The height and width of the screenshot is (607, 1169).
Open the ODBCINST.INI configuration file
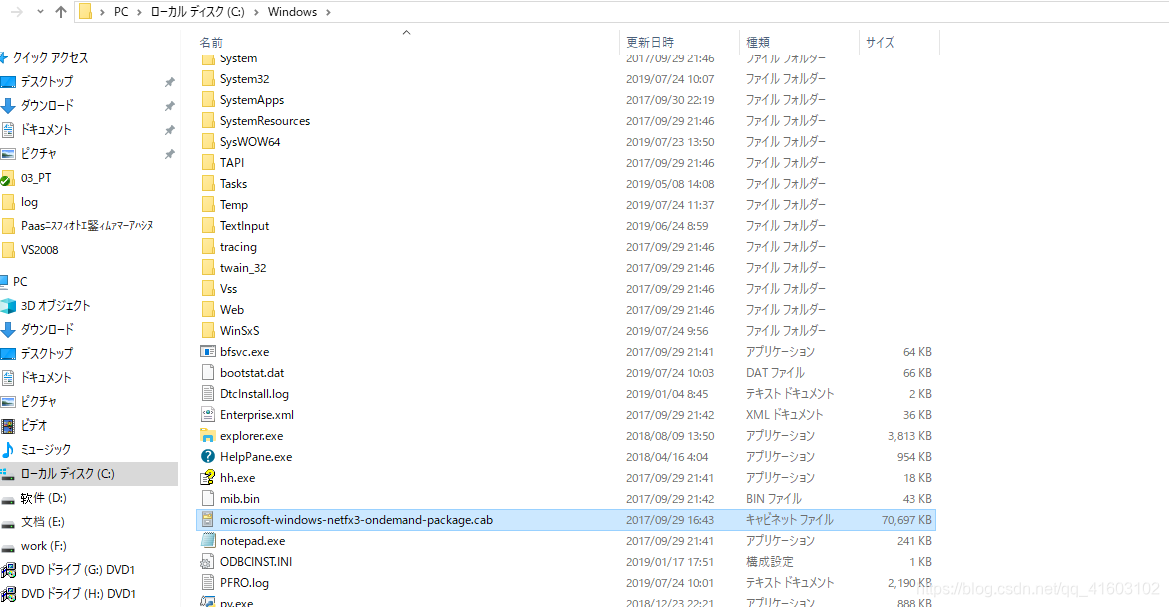tap(247, 561)
